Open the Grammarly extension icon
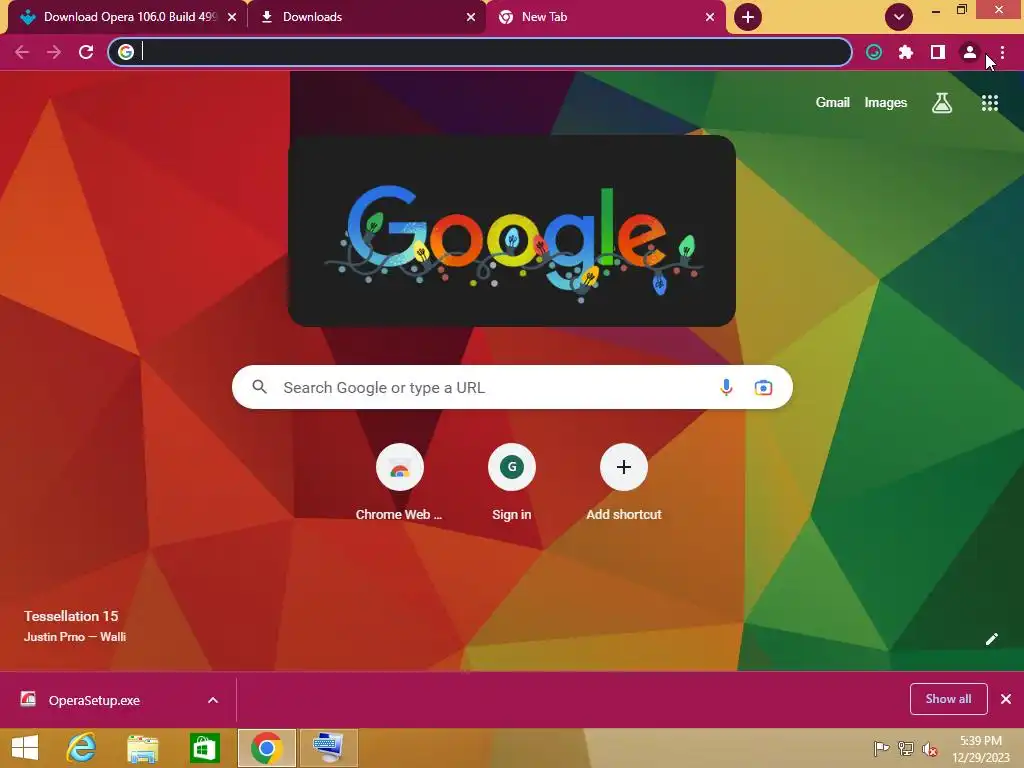This screenshot has width=1024, height=768. pyautogui.click(x=874, y=52)
